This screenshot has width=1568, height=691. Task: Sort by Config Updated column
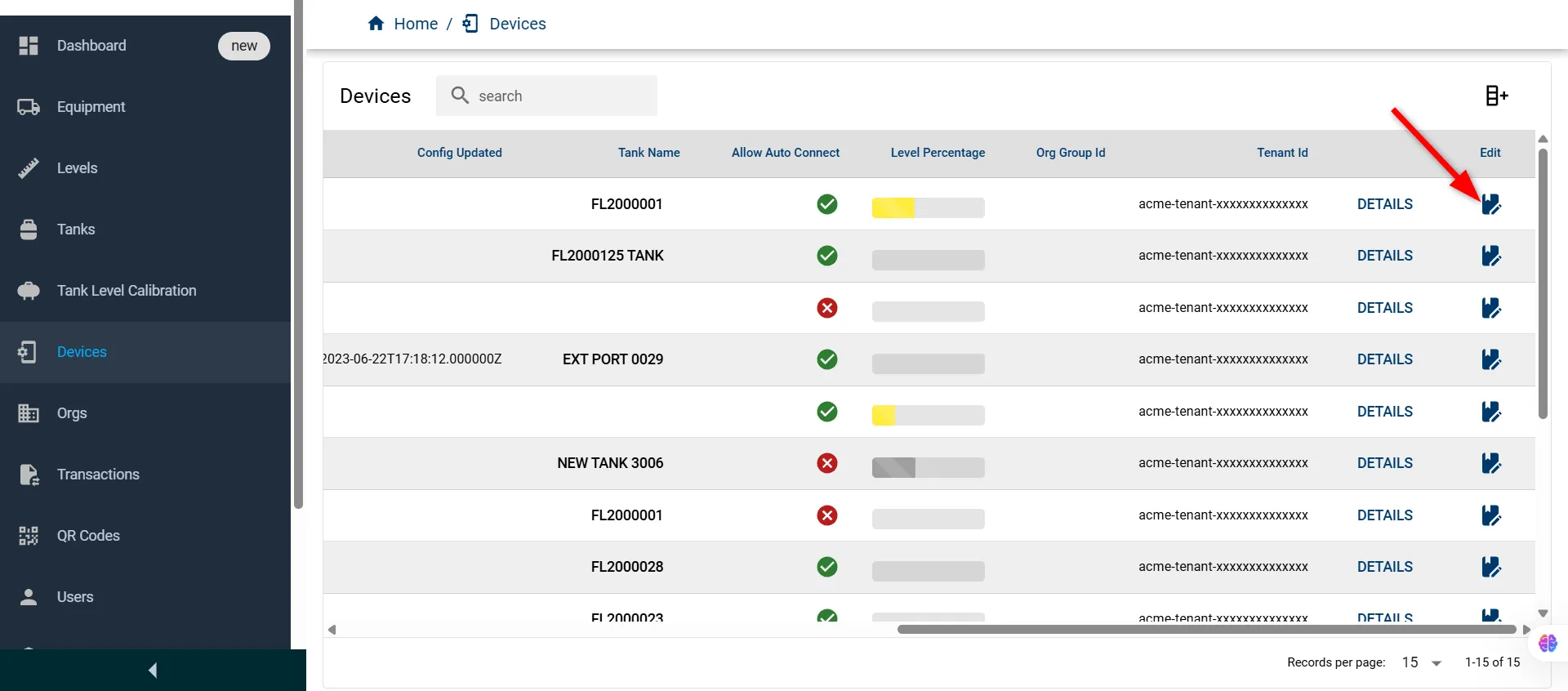(x=460, y=153)
